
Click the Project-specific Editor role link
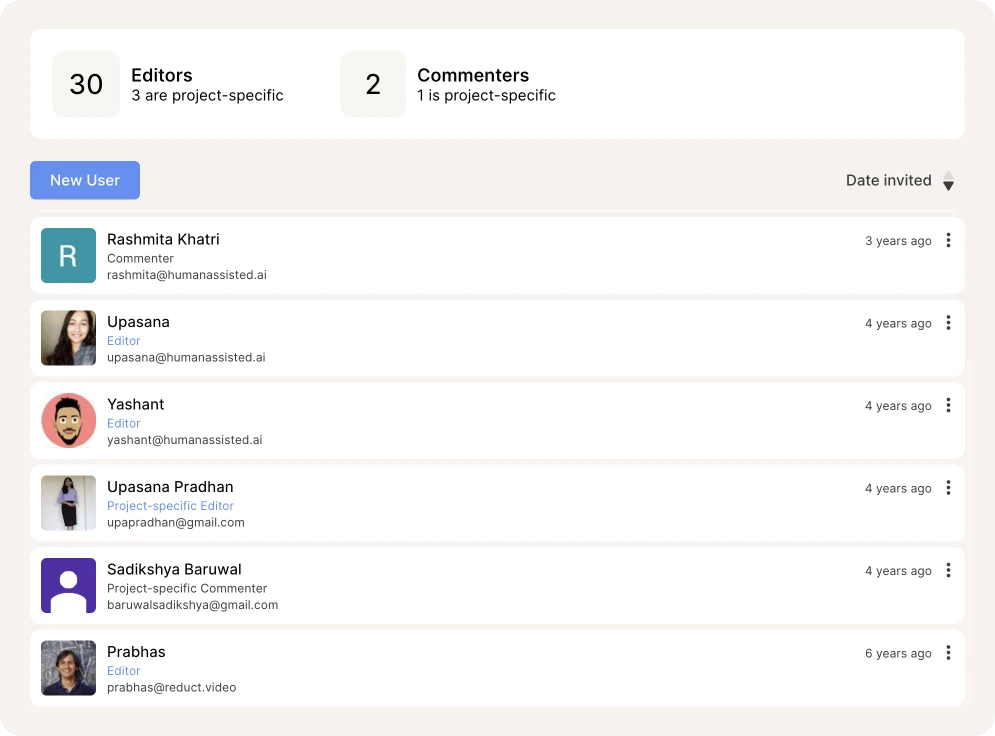[x=170, y=506]
